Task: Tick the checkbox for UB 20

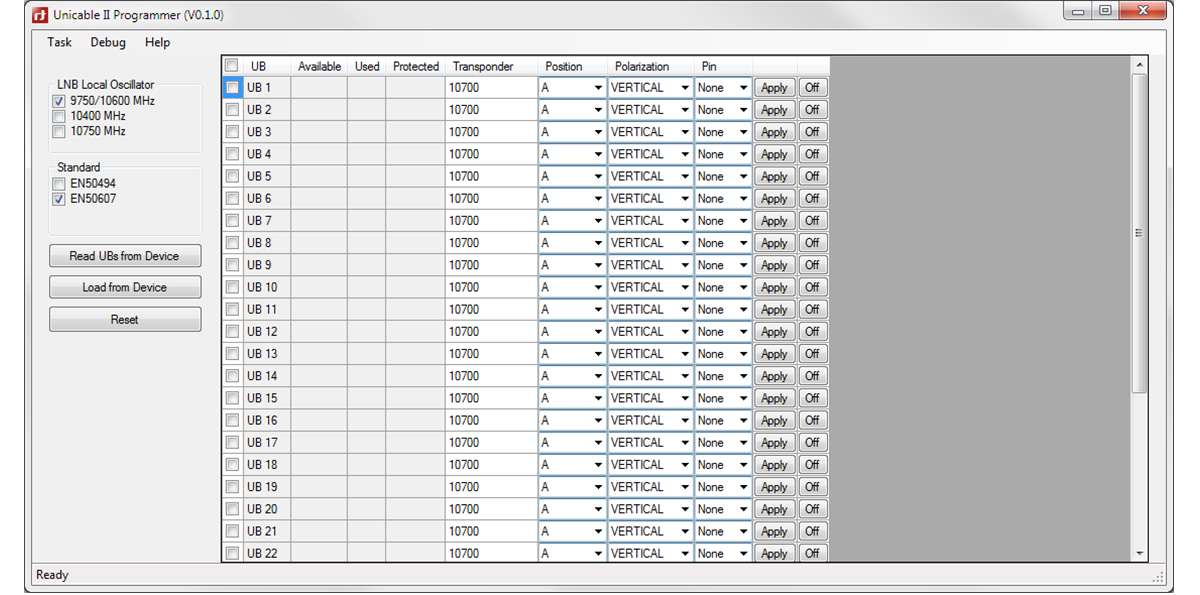Action: (x=232, y=509)
